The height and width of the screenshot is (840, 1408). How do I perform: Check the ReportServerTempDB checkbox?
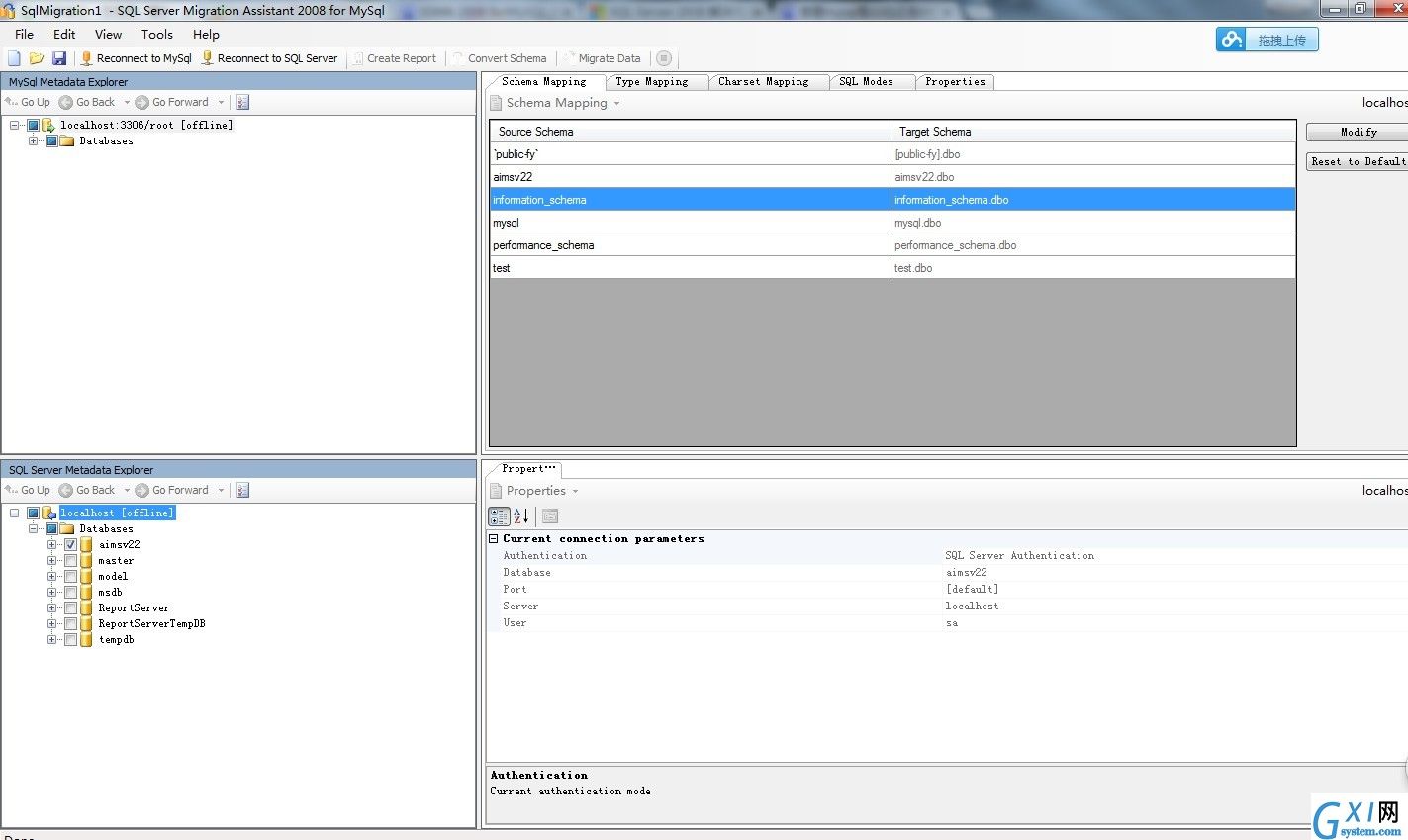tap(71, 624)
